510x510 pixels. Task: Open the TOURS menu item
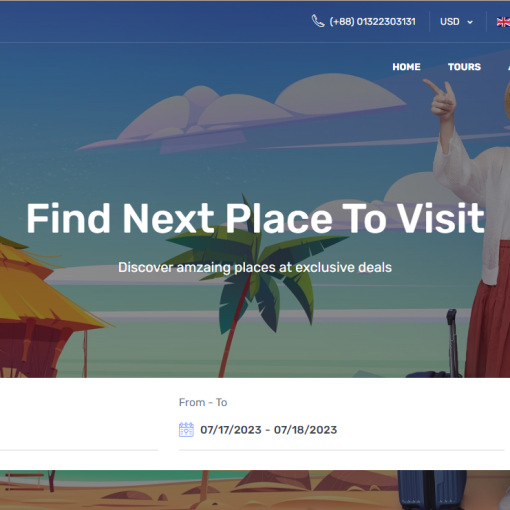point(464,67)
